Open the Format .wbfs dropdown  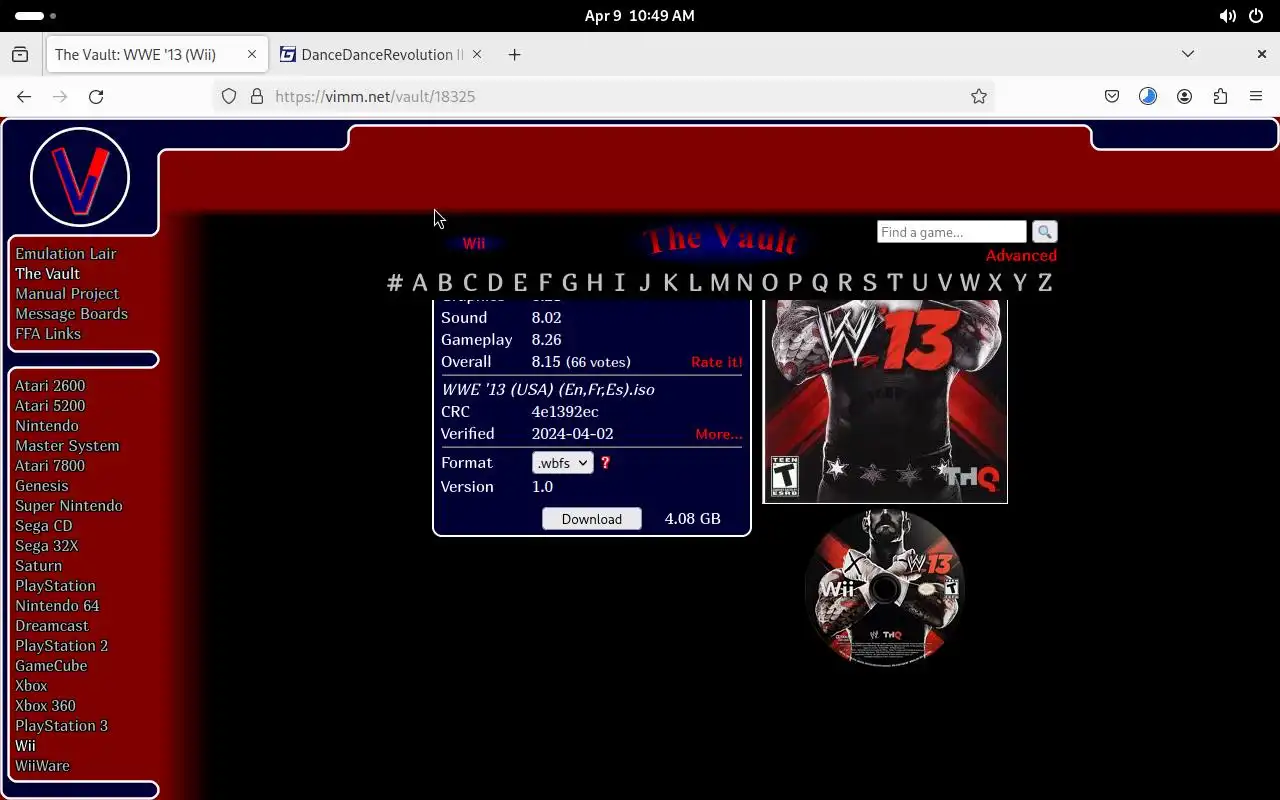point(563,463)
